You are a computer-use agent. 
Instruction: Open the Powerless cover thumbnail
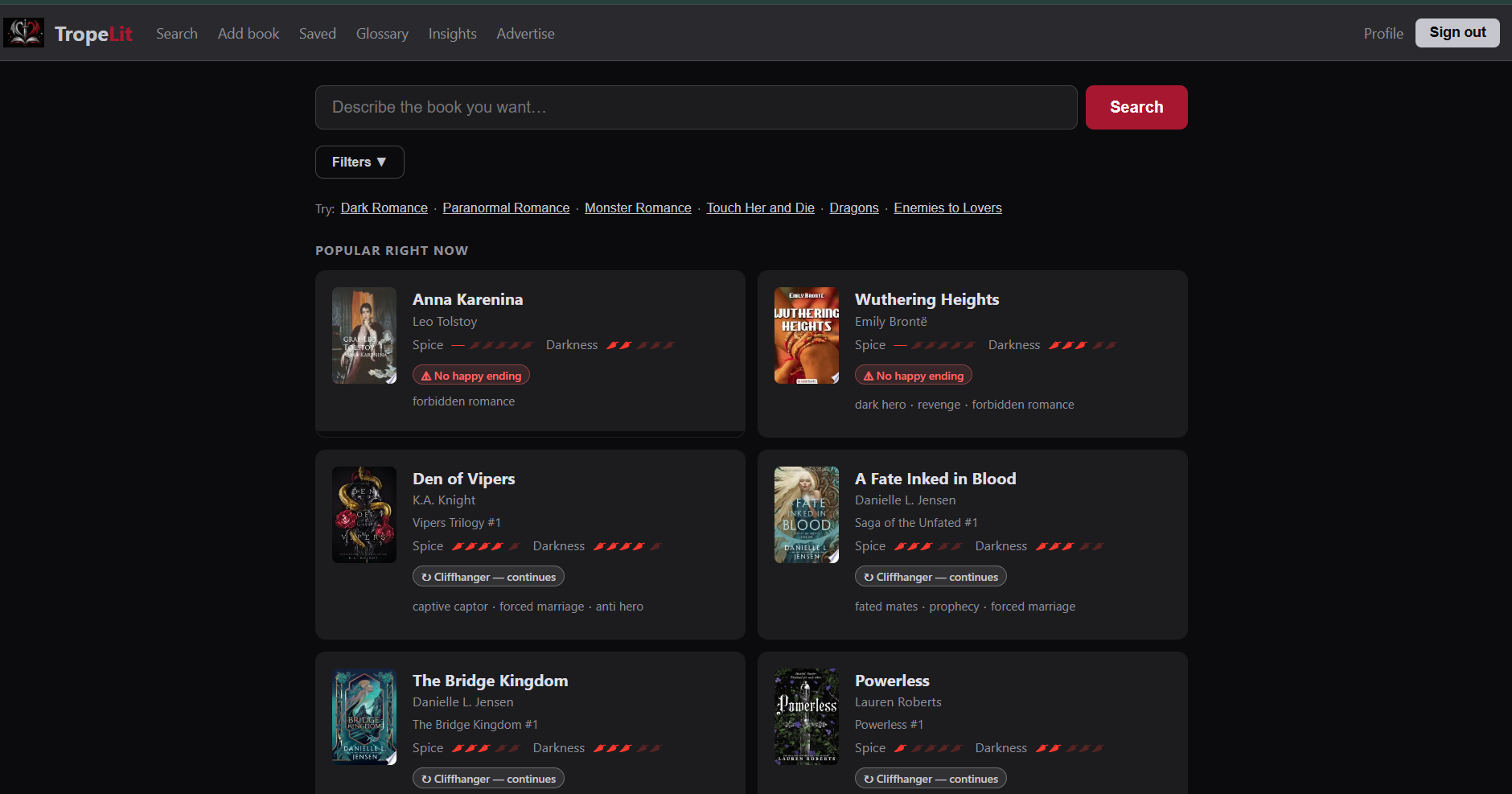pyautogui.click(x=807, y=717)
